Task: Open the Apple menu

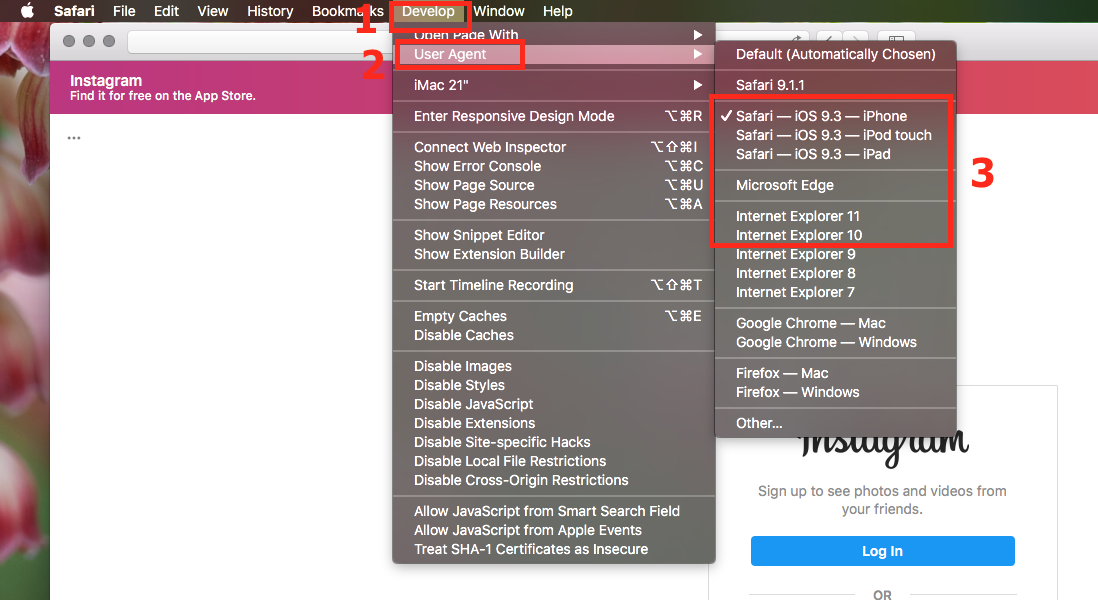Action: click(x=27, y=11)
